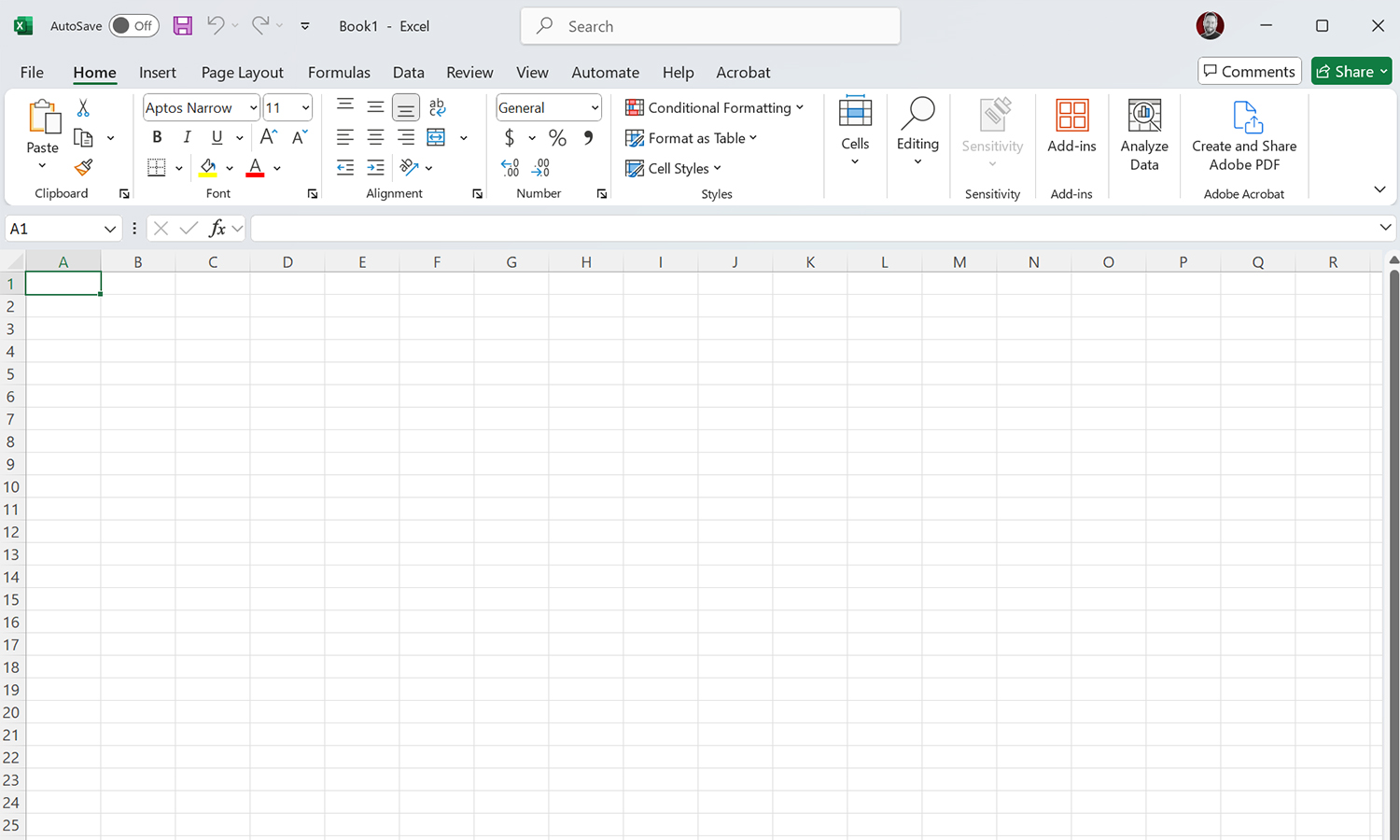Screen dimensions: 1400x840
Task: Select the Create and Share Adobe PDF icon
Action: 1244,118
